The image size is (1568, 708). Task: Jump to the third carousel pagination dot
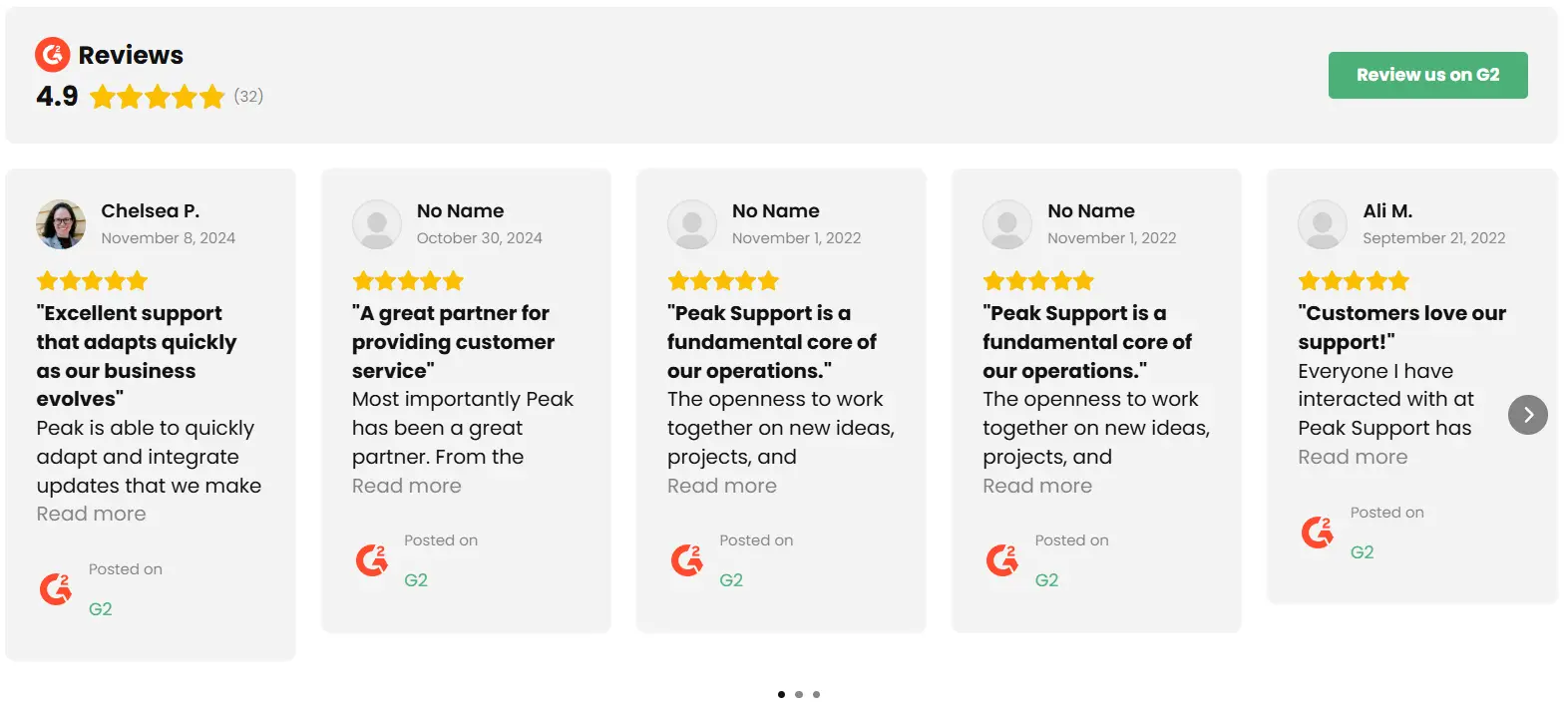pyautogui.click(x=817, y=694)
